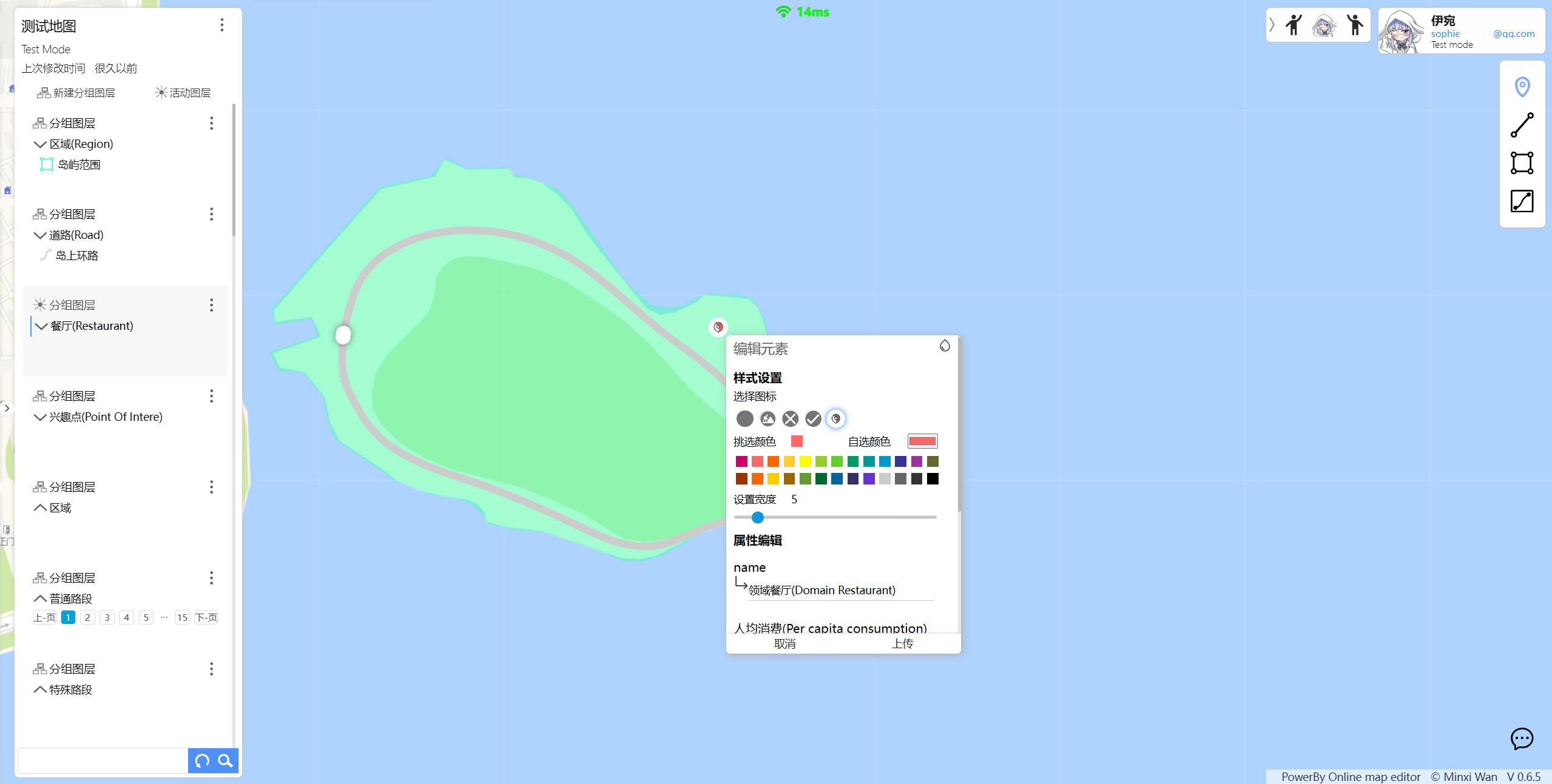Select the curve drawing tool
This screenshot has width=1552, height=784.
pos(1522,201)
